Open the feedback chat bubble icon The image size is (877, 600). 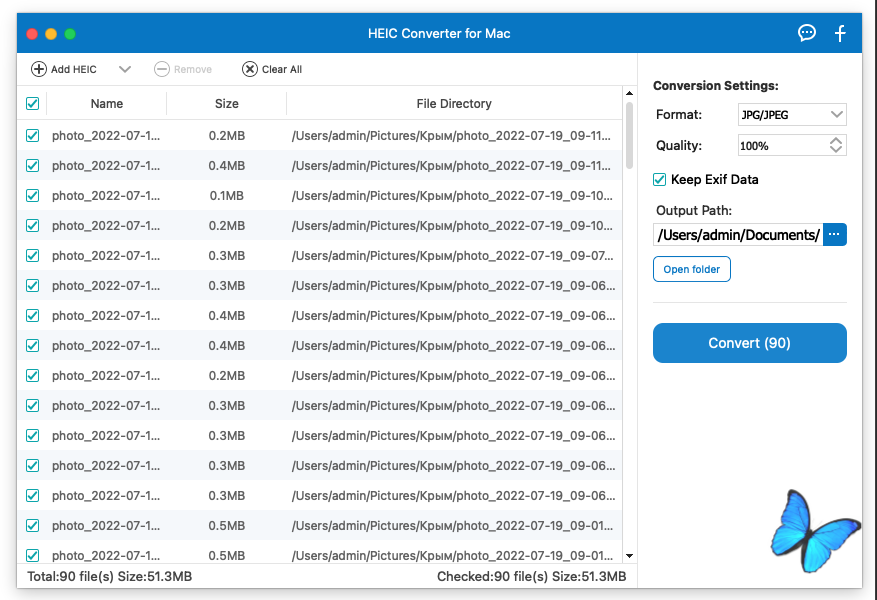point(807,33)
